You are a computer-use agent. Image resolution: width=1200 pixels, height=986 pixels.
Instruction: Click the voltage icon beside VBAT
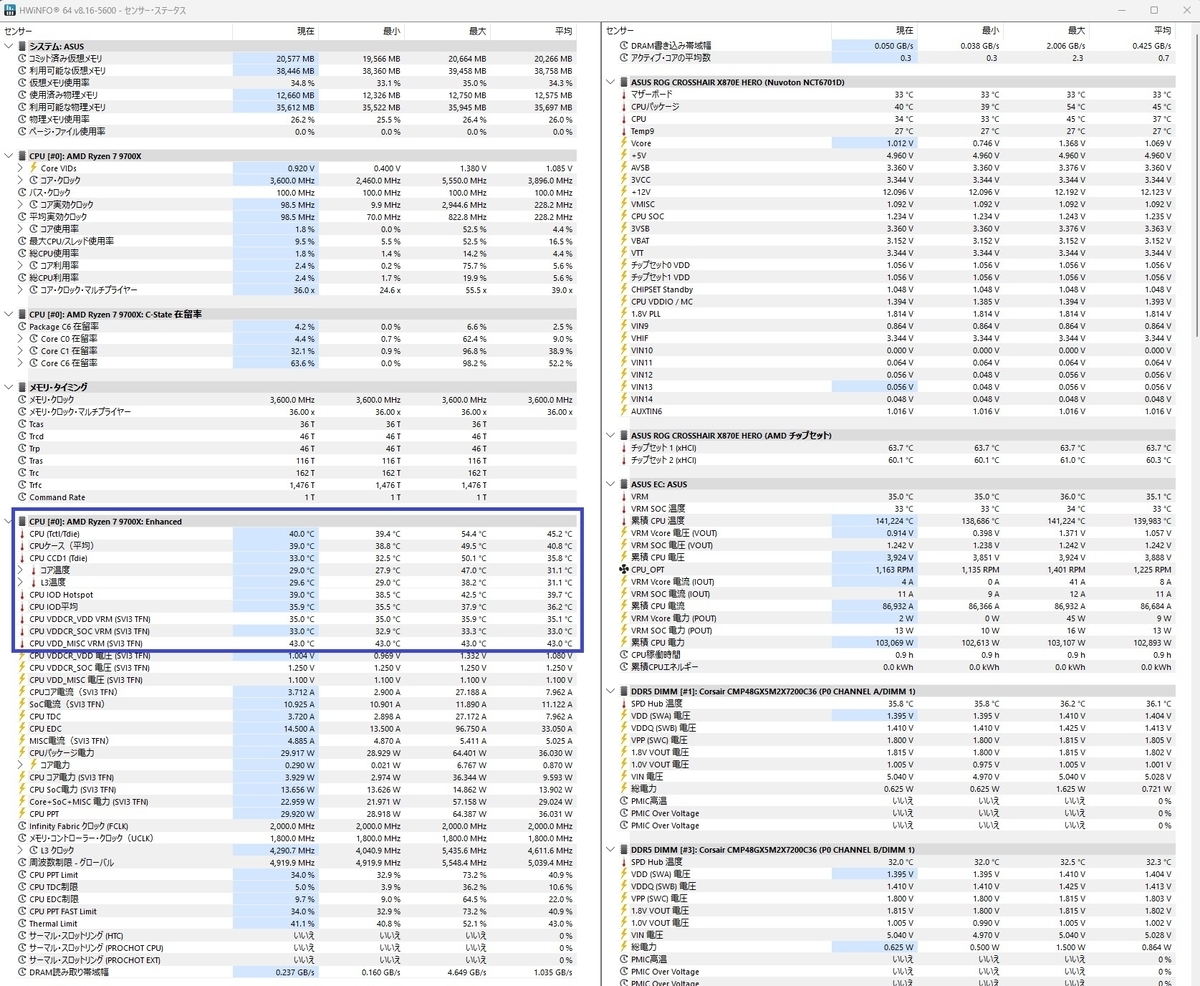pos(624,240)
